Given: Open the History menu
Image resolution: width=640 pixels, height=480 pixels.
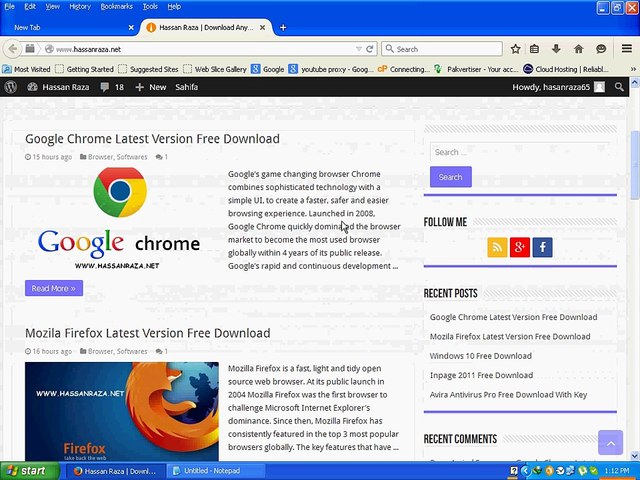Looking at the screenshot, I should [80, 7].
